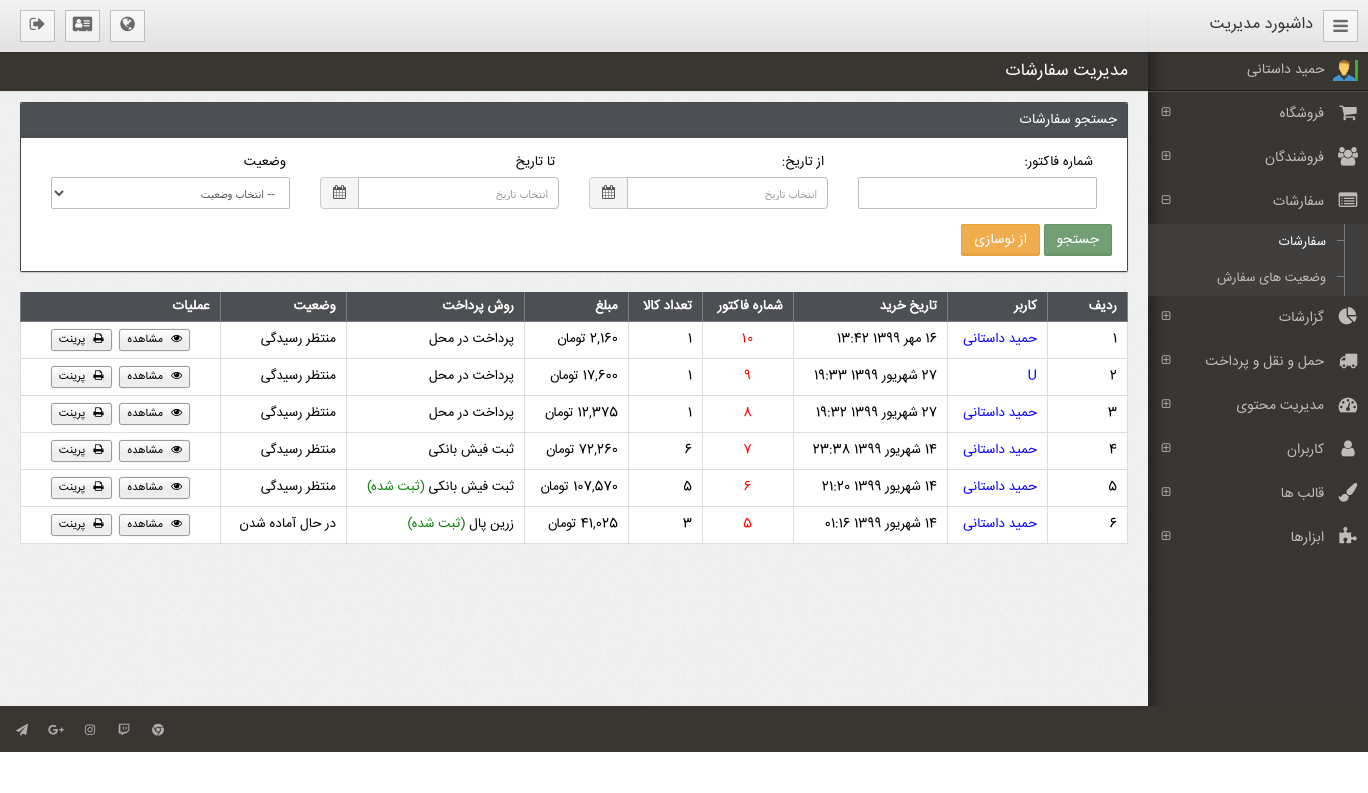The image size is (1368, 793).
Task: Open the Telegram icon in the footer
Action: click(22, 730)
